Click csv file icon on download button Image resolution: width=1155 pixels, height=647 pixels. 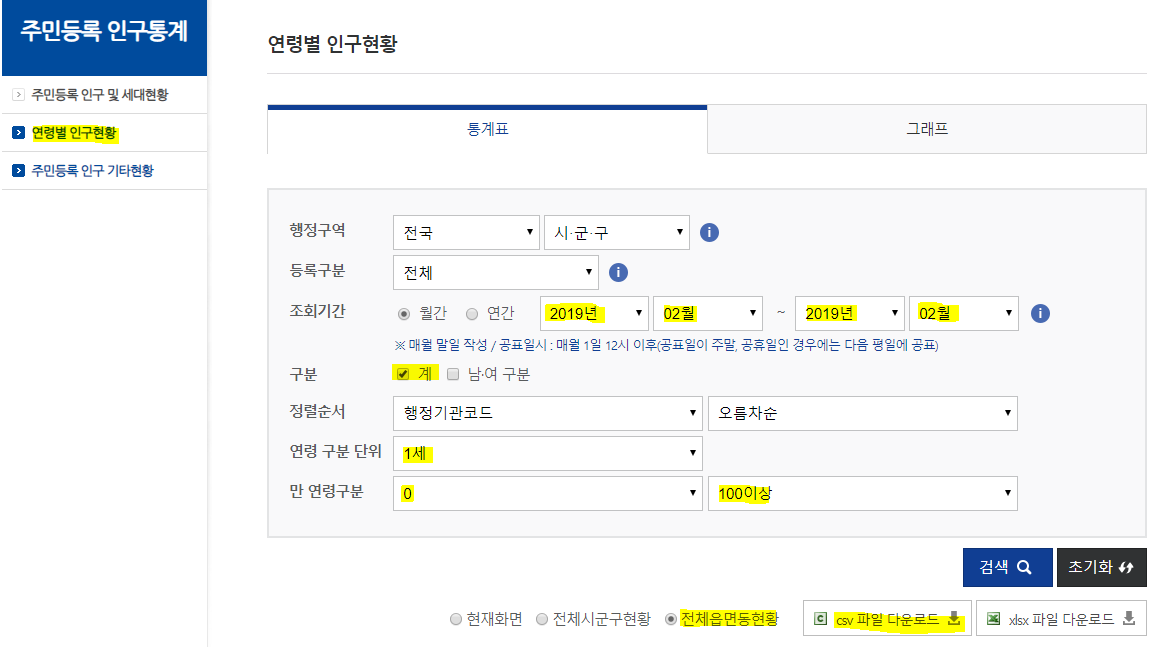821,619
